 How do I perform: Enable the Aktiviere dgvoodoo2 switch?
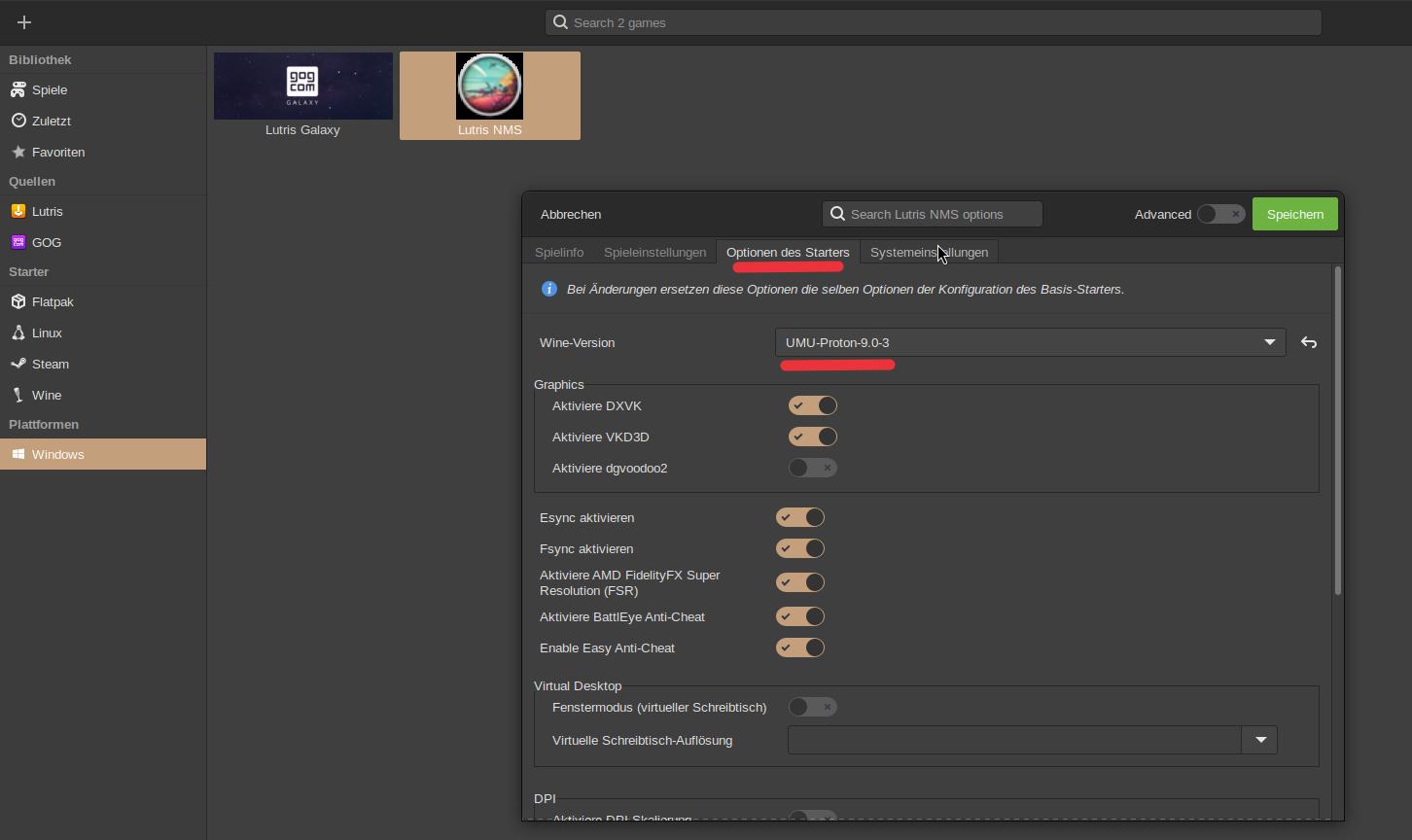point(813,468)
